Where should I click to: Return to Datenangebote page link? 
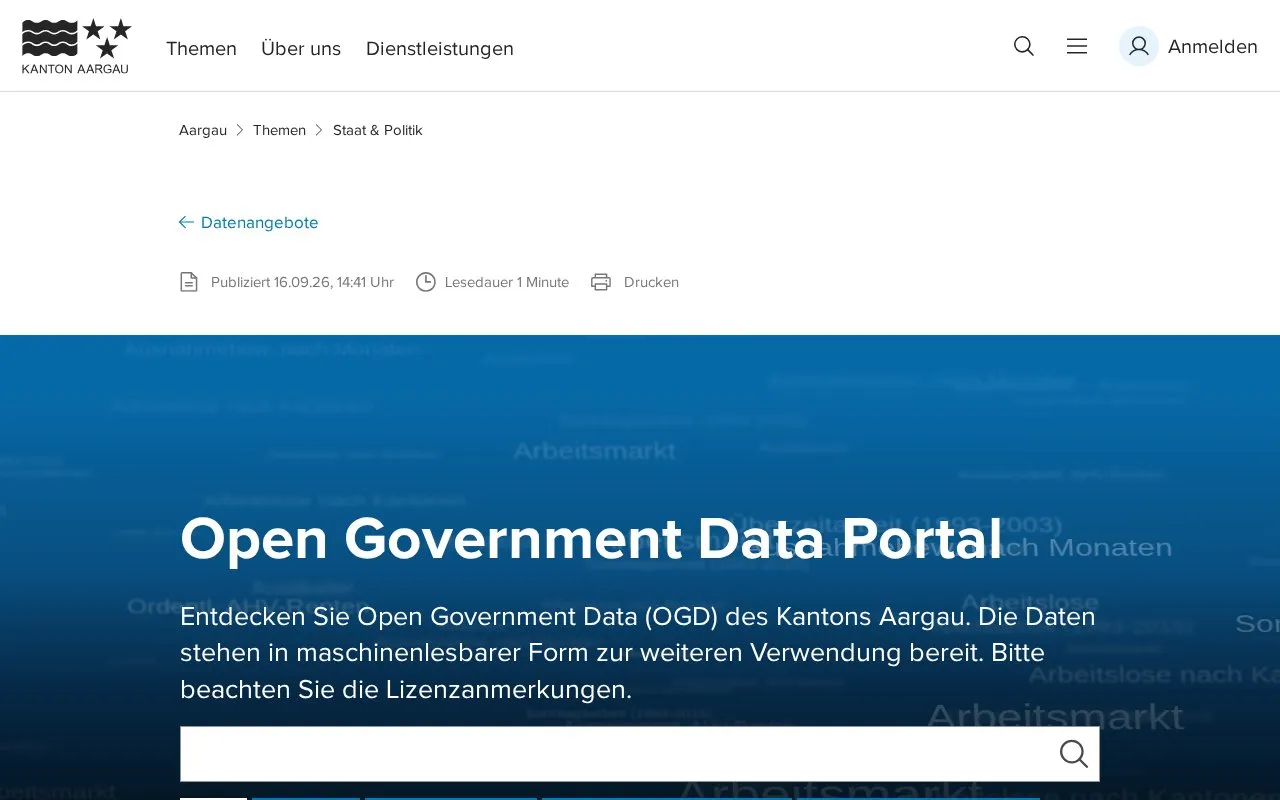click(x=260, y=222)
